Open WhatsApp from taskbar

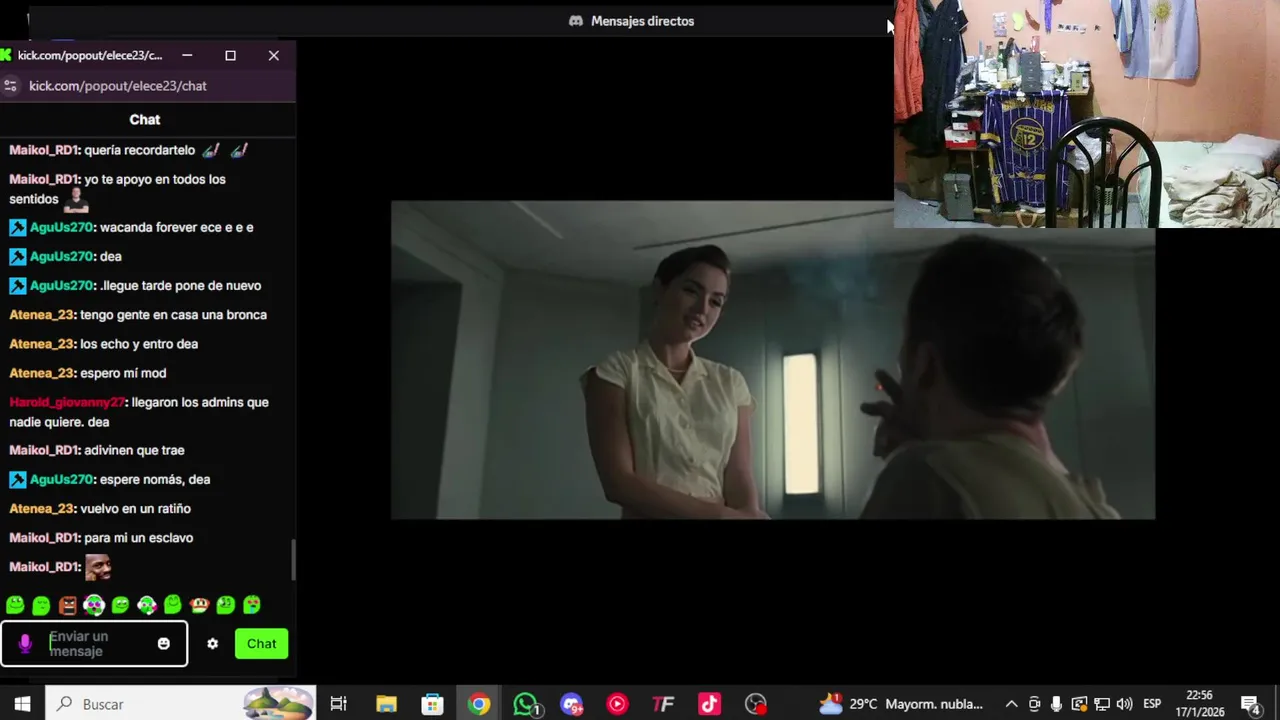pos(526,704)
